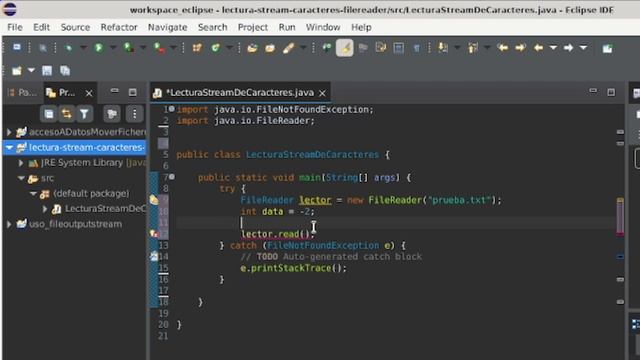Open dropdown next to New Java Class icon

230,48
